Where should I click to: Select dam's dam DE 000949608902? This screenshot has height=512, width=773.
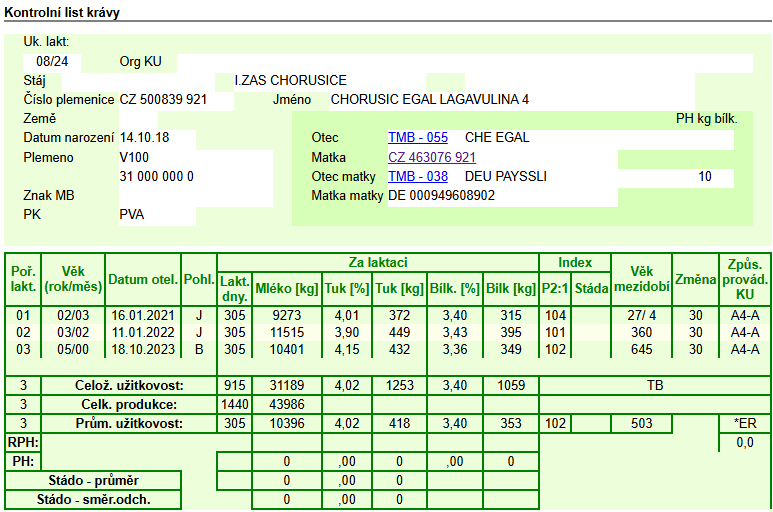point(441,196)
